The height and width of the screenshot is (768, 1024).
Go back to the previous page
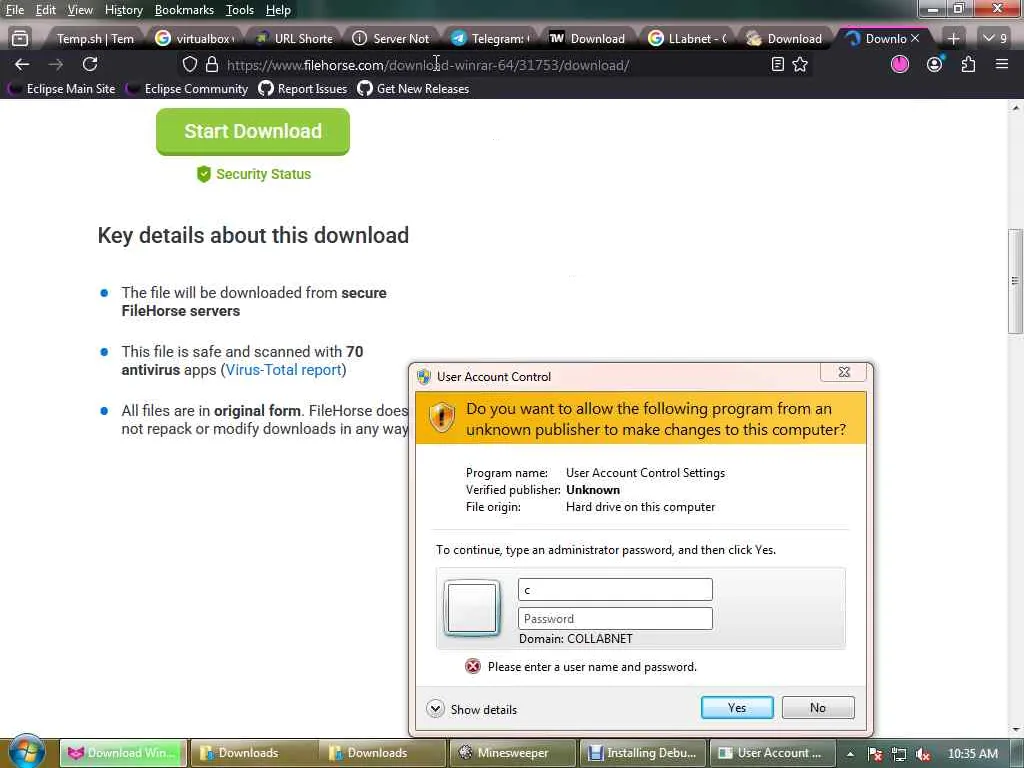tap(22, 64)
